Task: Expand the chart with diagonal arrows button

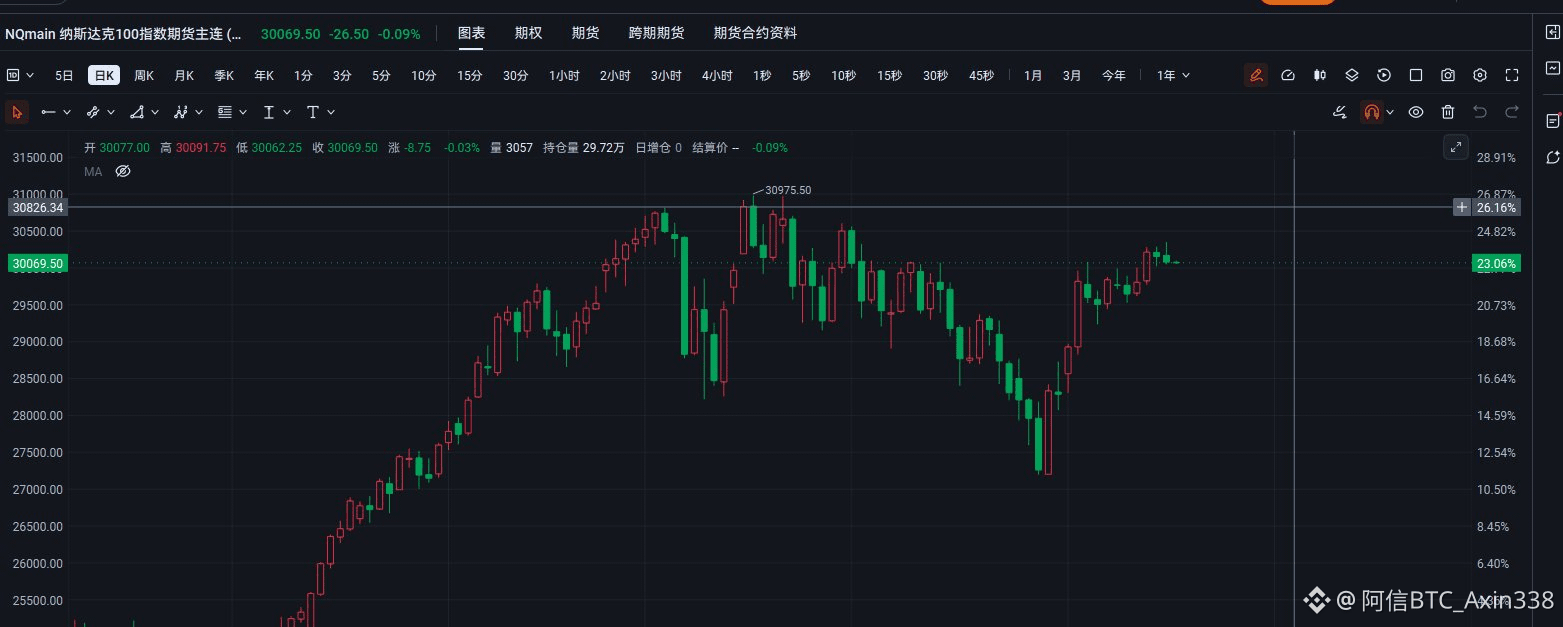Action: 1456,146
